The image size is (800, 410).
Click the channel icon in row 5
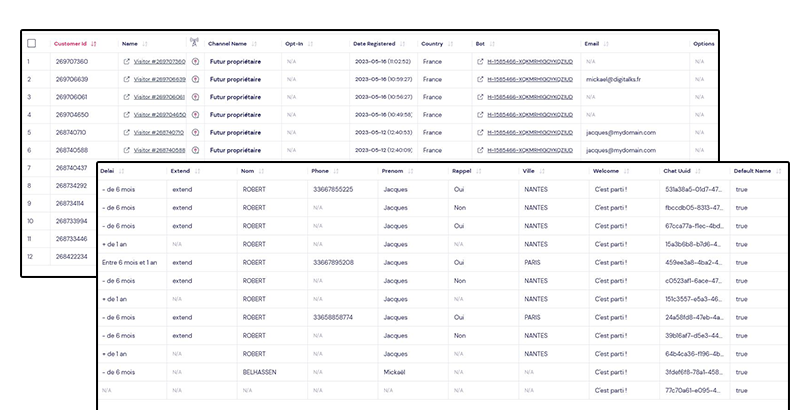(x=196, y=132)
